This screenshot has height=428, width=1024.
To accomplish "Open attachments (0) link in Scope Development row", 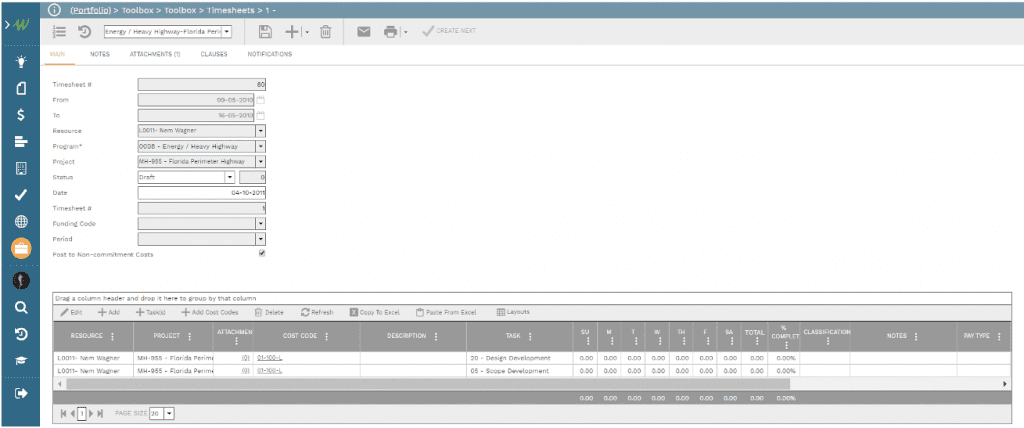I will pos(246,370).
